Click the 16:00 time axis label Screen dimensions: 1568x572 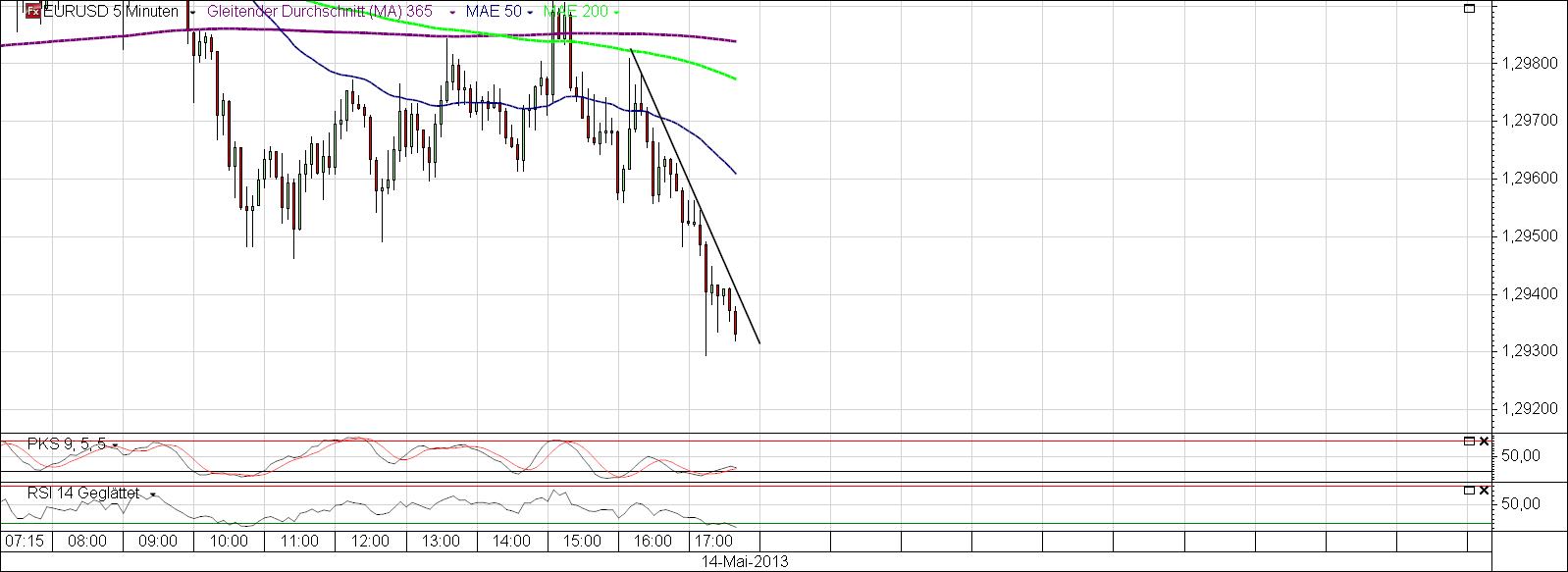[653, 542]
